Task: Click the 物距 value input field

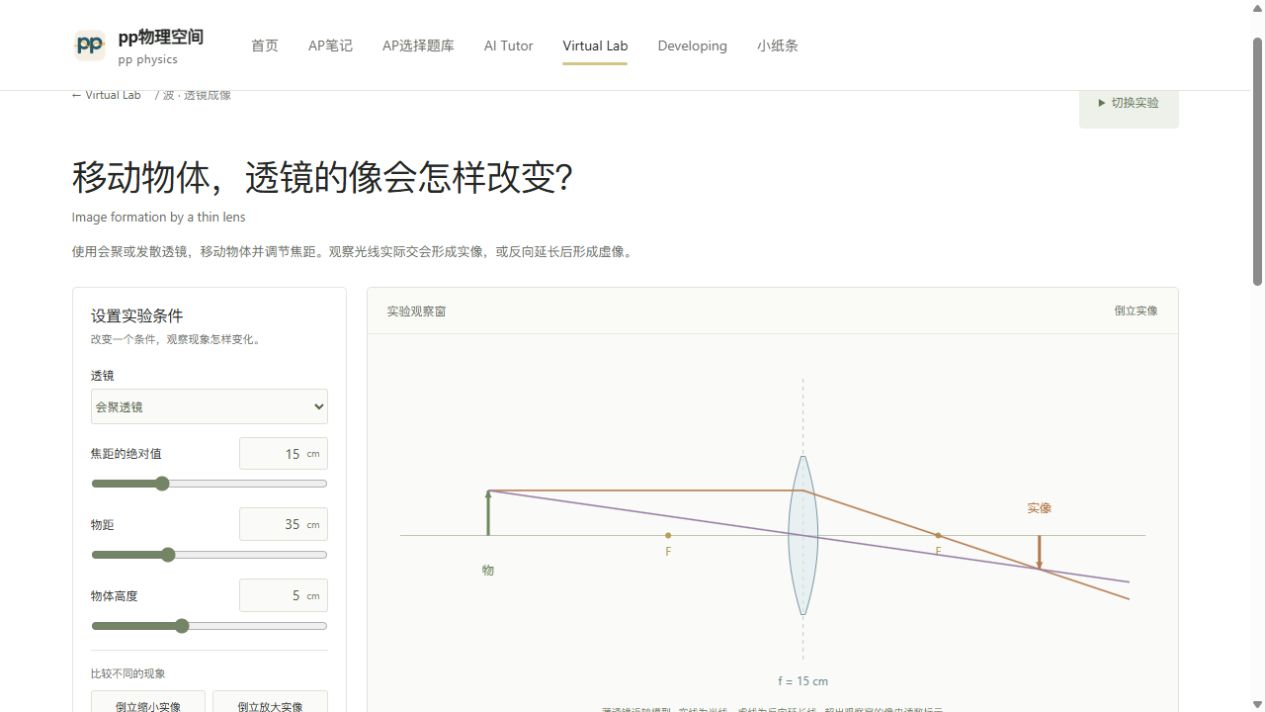Action: (283, 524)
